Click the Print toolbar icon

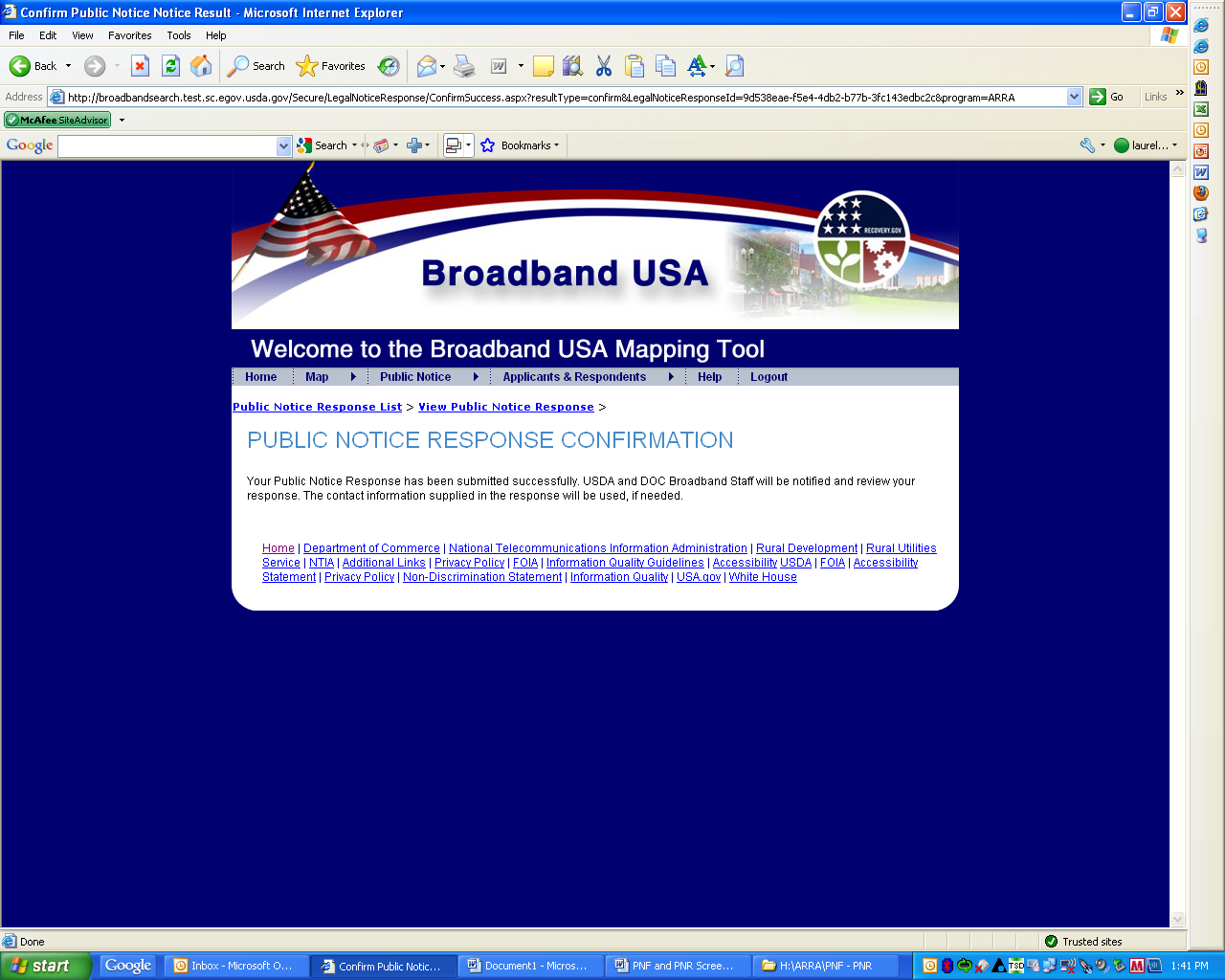pos(464,66)
